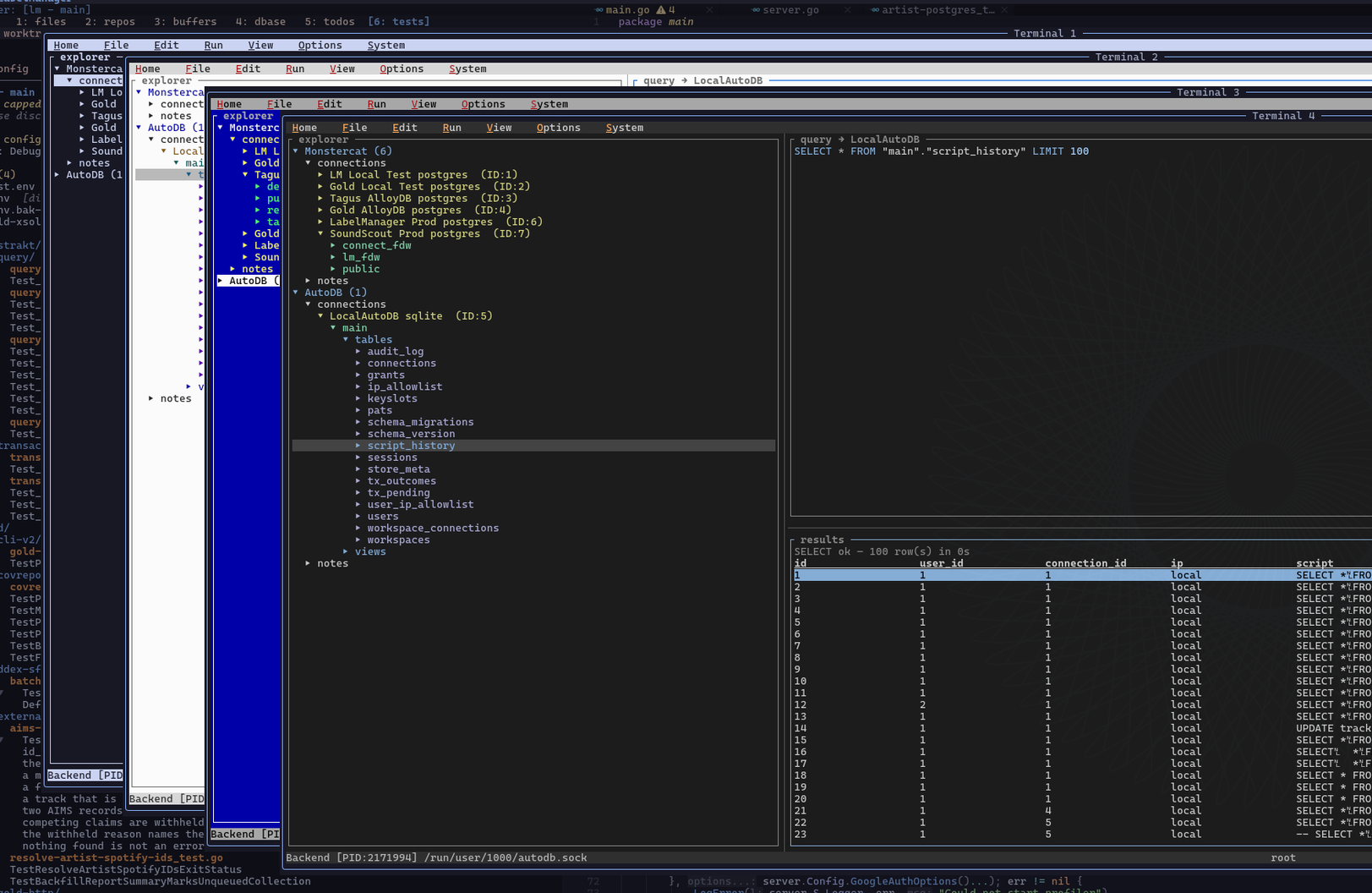The height and width of the screenshot is (893, 1372).
Task: Click into the SELECT query editor text
Action: [x=941, y=152]
